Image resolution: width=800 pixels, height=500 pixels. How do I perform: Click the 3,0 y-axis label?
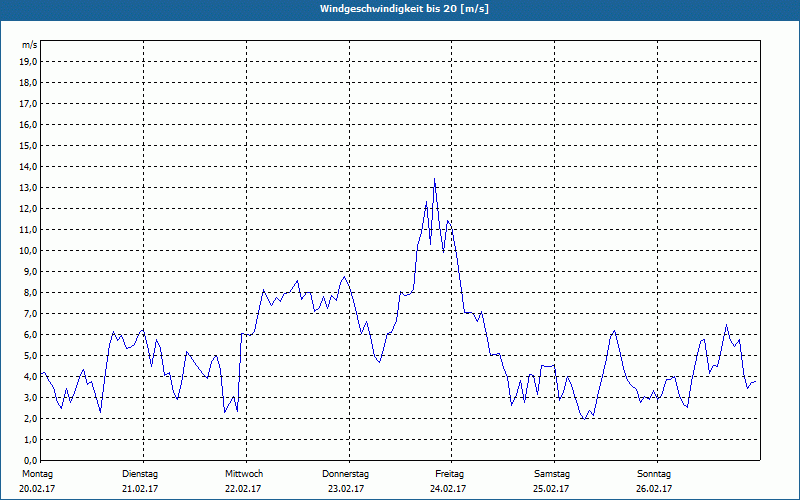30,397
